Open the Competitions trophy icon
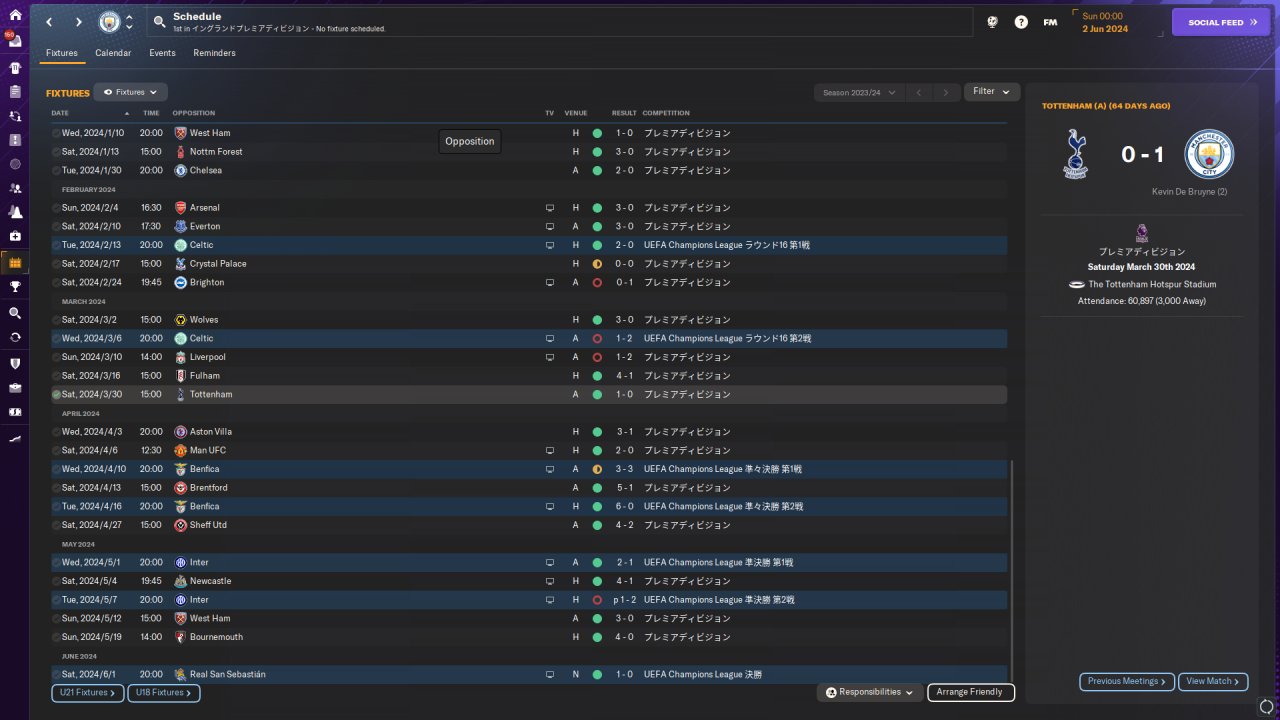 click(x=15, y=287)
